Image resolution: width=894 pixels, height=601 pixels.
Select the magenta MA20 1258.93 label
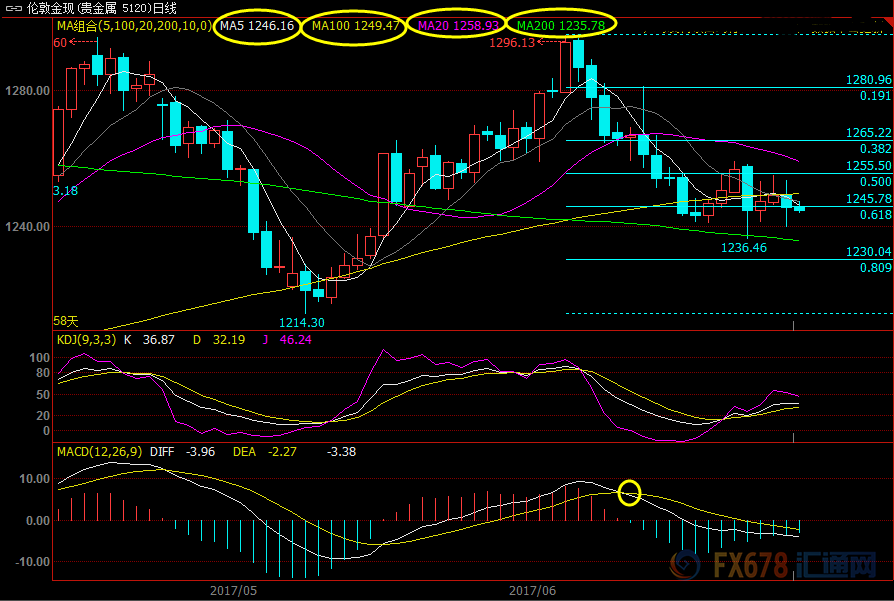[456, 25]
